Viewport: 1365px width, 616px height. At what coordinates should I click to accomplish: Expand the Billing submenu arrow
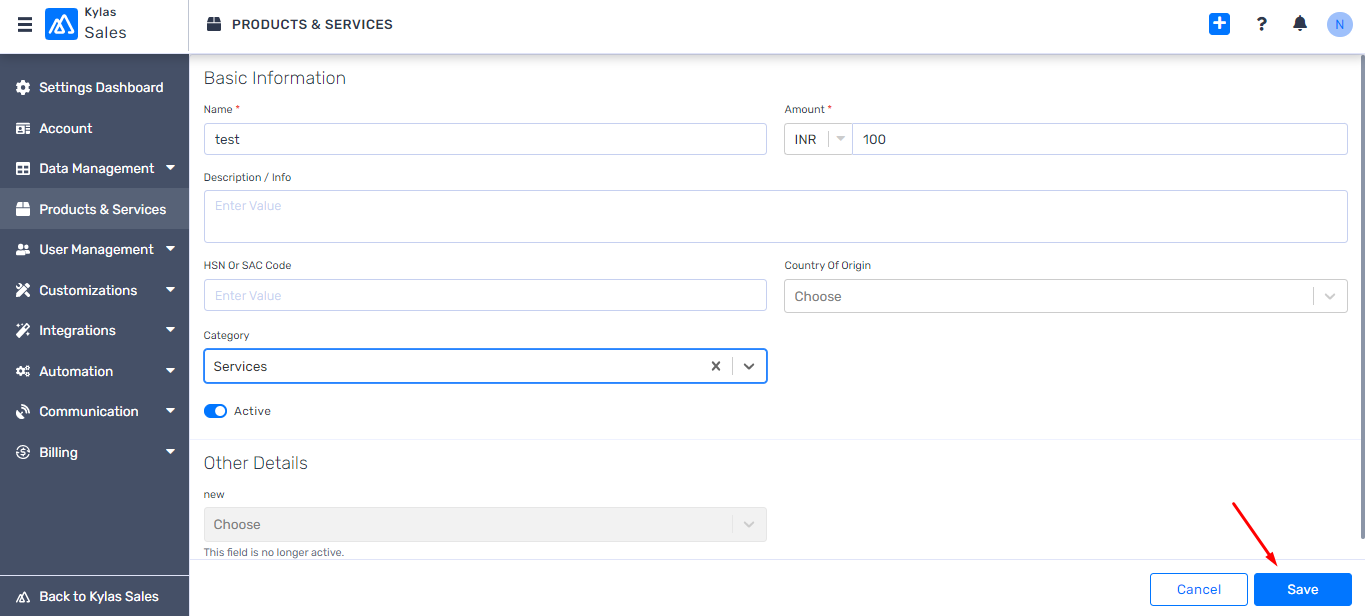pos(170,452)
